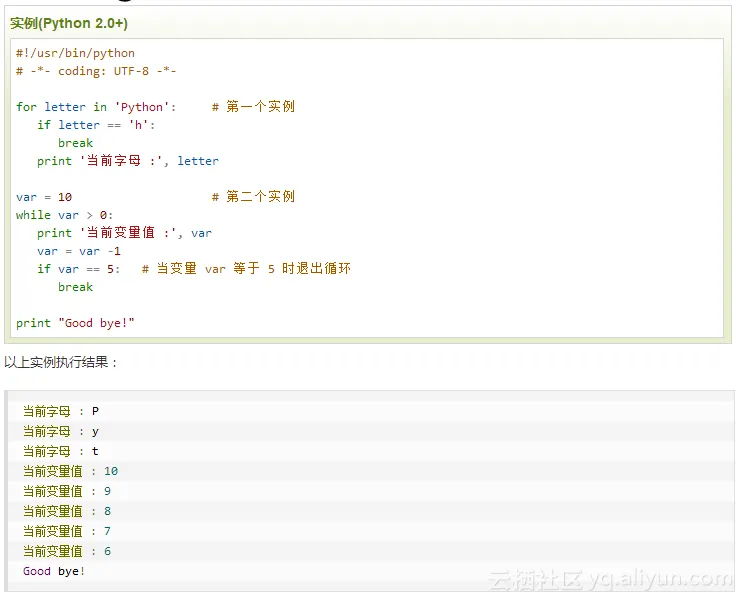Click the print "Good bye!" code line

pyautogui.click(x=75, y=323)
